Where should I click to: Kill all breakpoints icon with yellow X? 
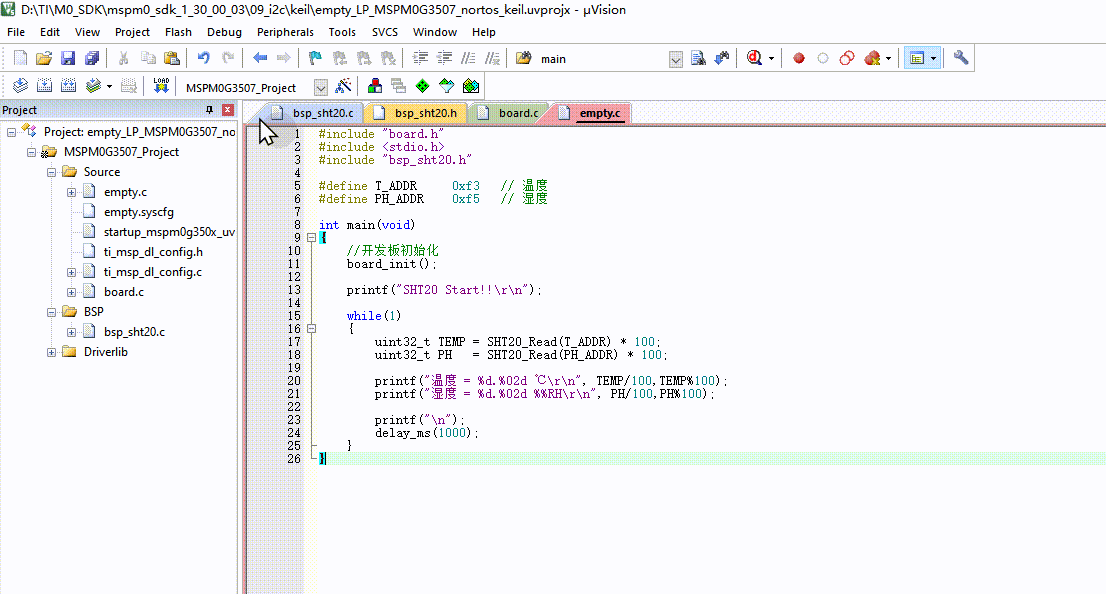pyautogui.click(x=873, y=59)
